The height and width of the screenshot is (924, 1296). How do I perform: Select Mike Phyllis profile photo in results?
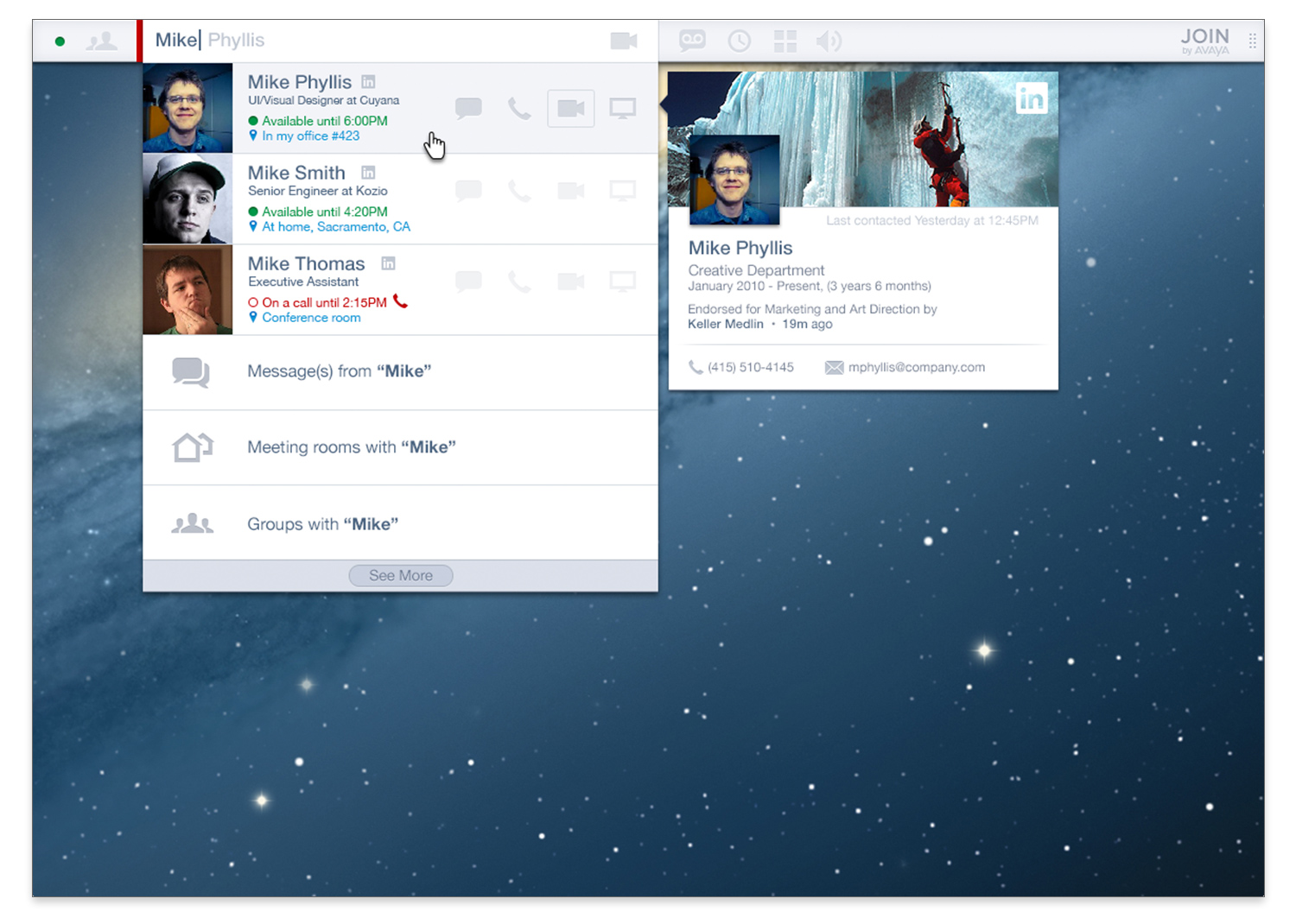click(187, 108)
